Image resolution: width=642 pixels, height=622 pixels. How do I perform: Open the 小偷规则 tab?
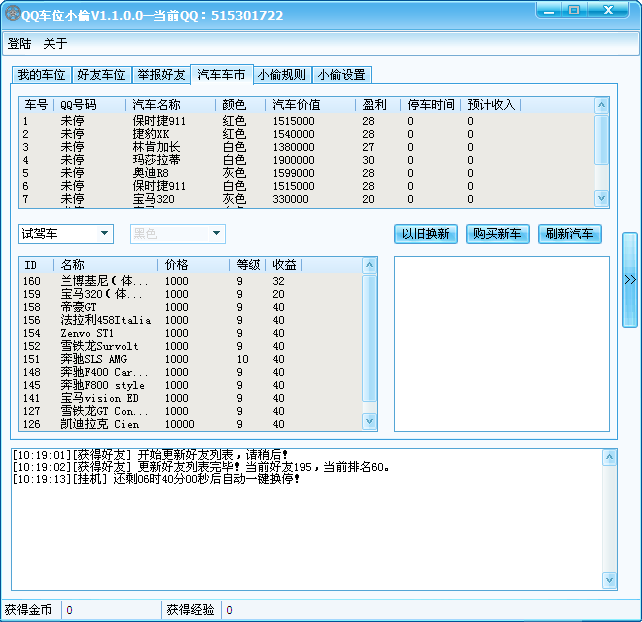[x=282, y=75]
